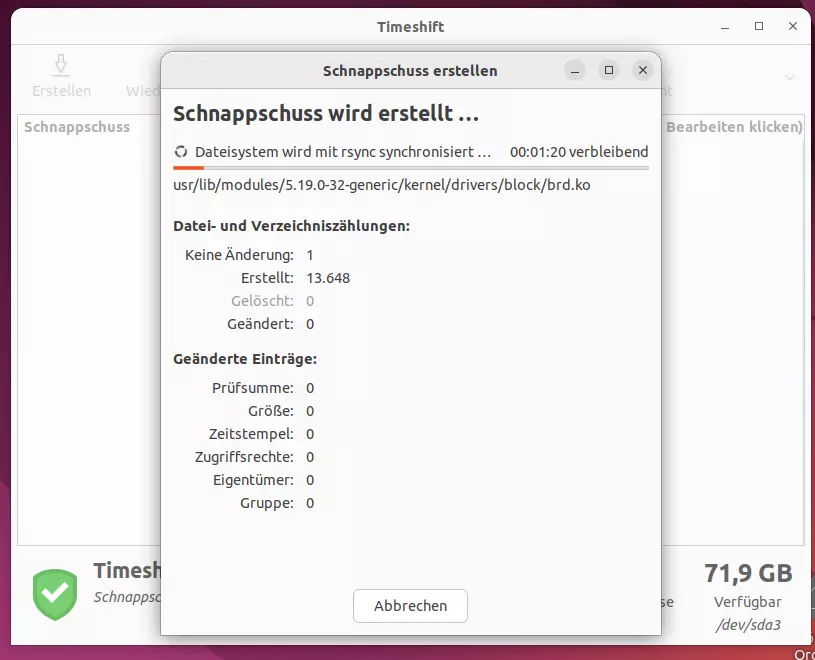The width and height of the screenshot is (815, 660).
Task: Select the Bearbeiten klicken column header
Action: pos(736,127)
